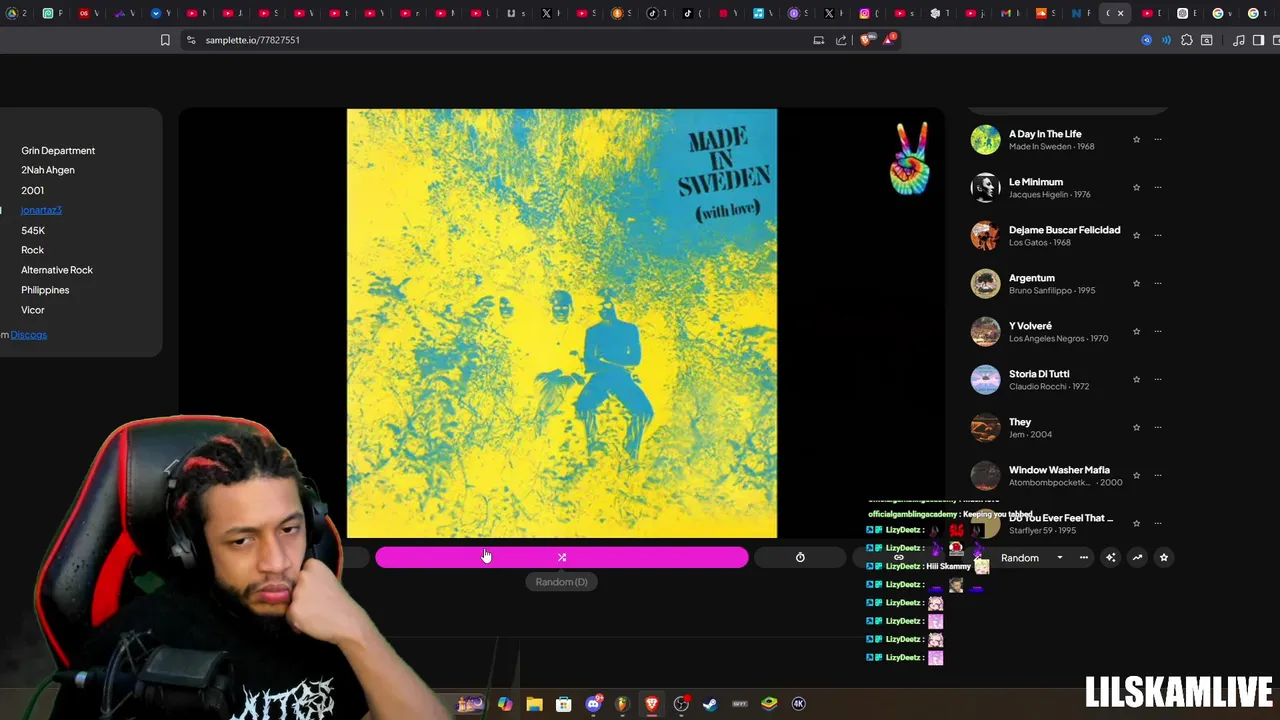Click the Philippines country text

click(45, 290)
